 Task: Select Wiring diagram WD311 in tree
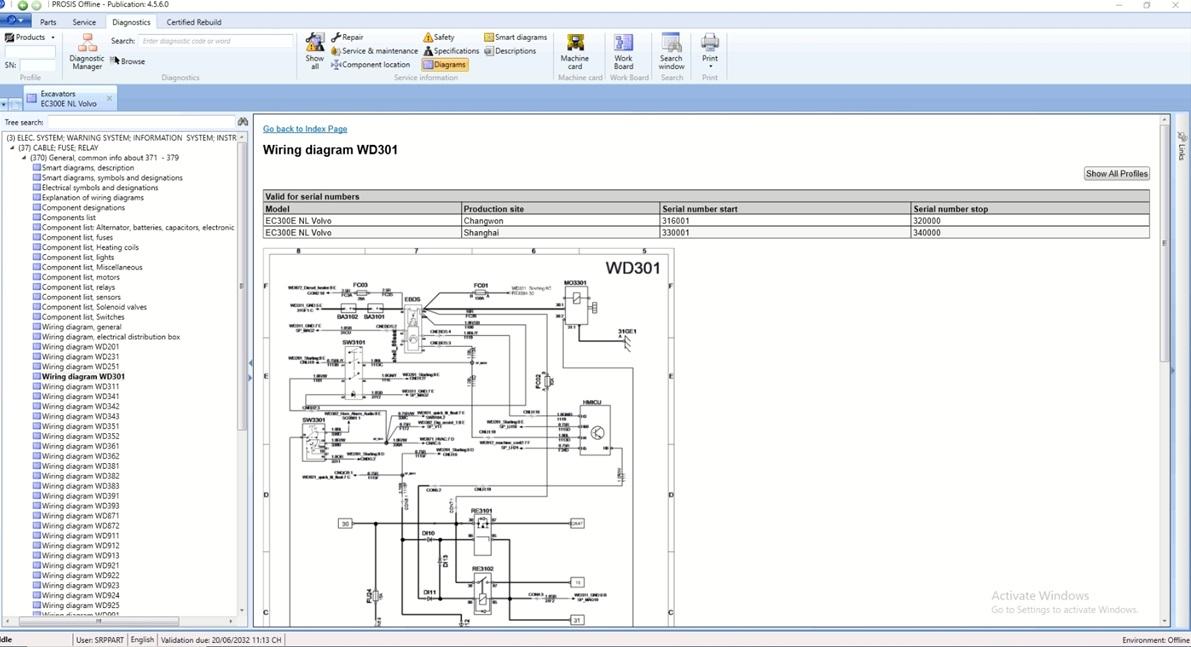80,387
